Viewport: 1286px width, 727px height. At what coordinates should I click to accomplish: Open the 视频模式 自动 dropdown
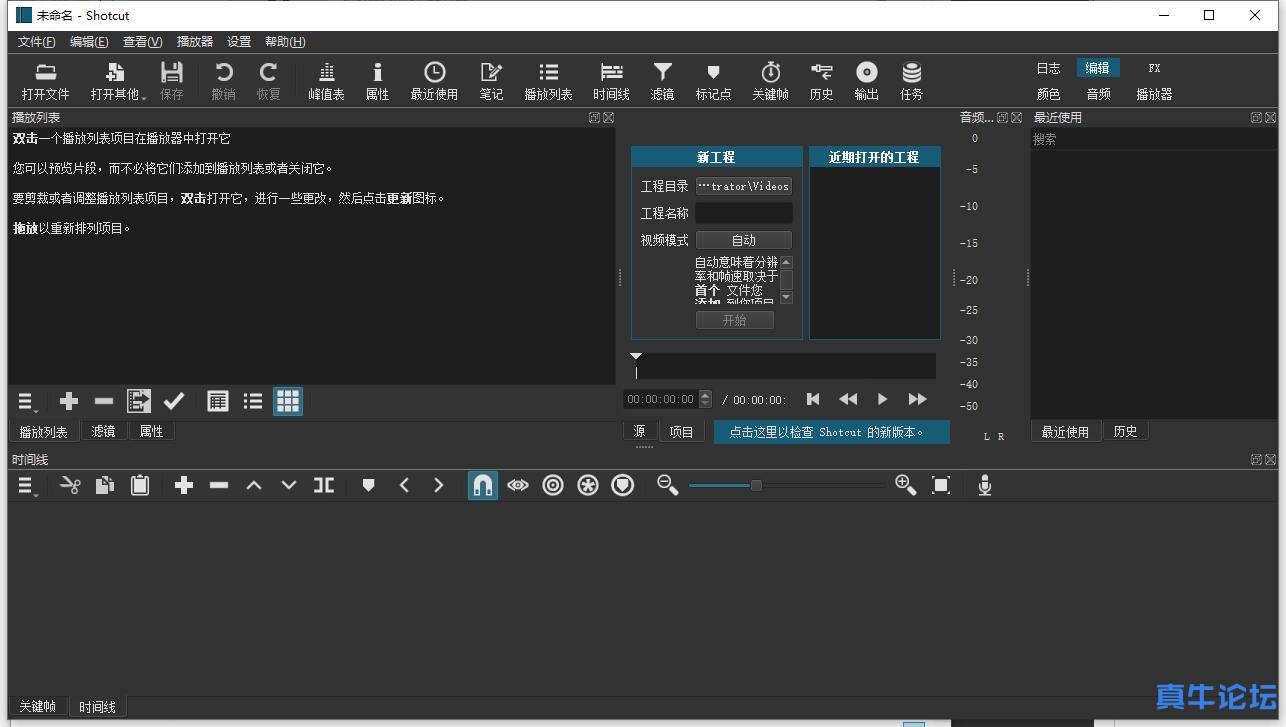[x=743, y=240]
